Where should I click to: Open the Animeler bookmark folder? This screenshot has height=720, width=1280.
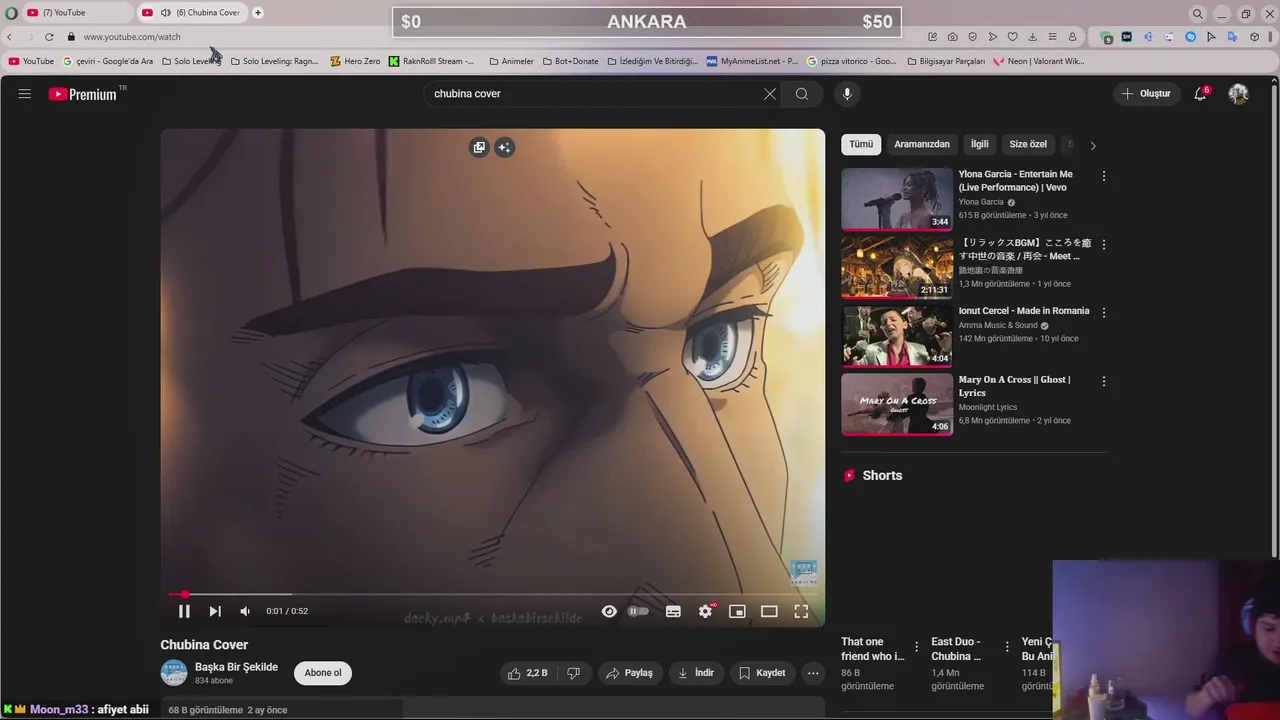pos(511,61)
